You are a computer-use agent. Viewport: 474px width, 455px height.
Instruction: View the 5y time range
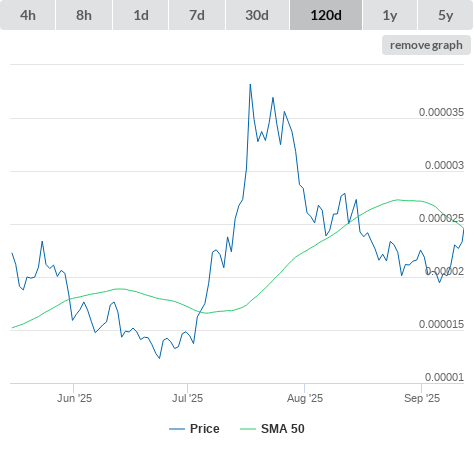(x=446, y=15)
